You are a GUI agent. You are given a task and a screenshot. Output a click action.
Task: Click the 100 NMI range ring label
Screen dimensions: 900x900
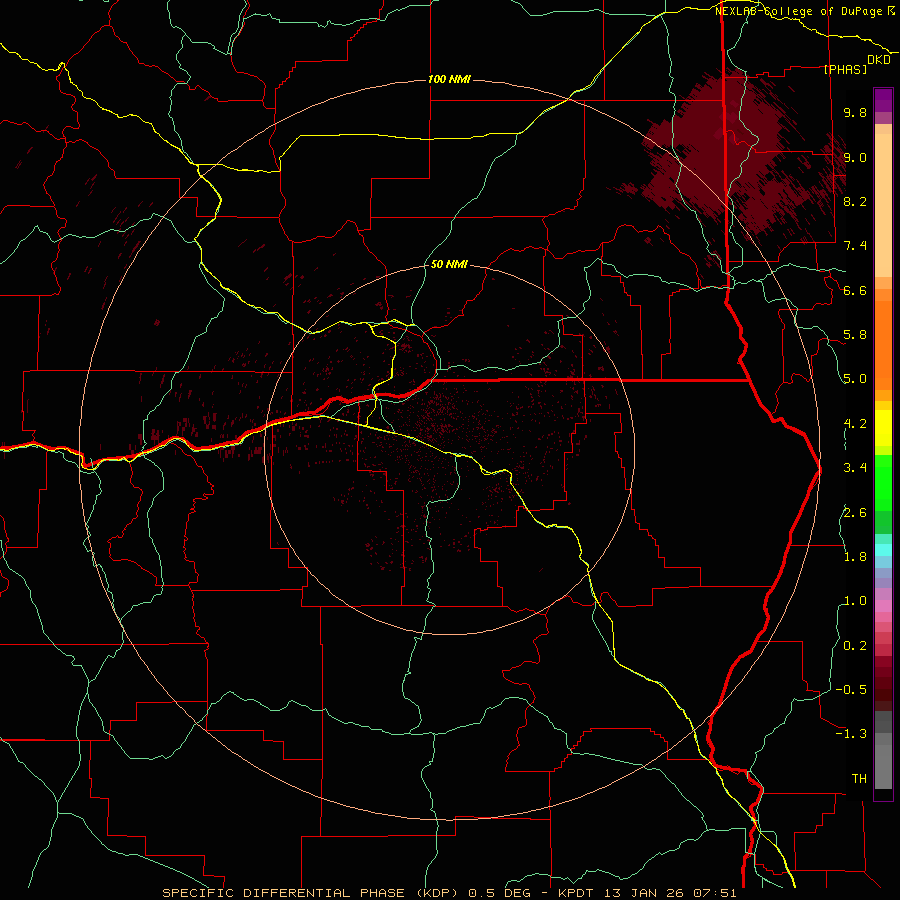click(x=449, y=79)
